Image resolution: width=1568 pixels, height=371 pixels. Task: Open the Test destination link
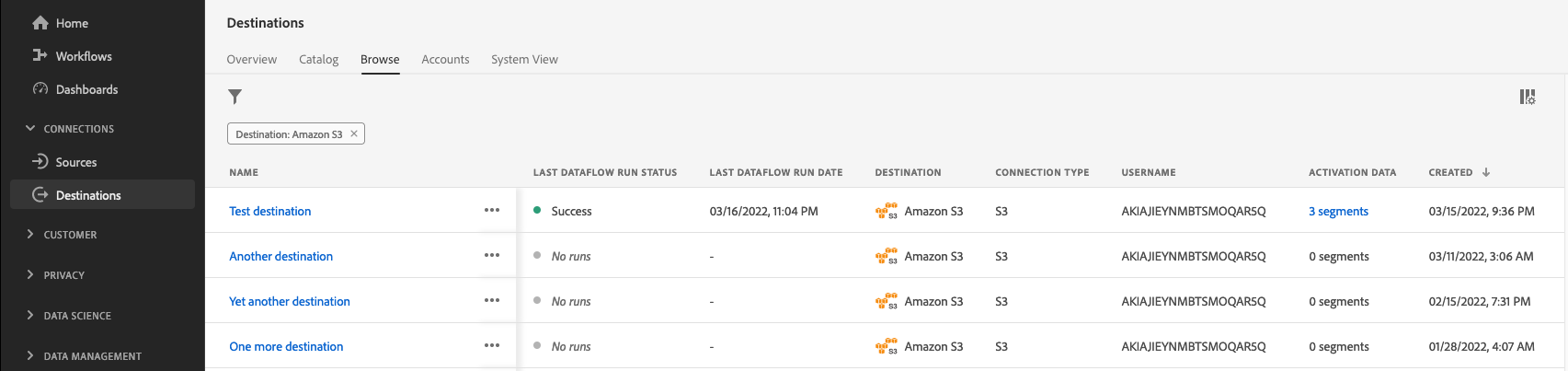click(x=269, y=212)
